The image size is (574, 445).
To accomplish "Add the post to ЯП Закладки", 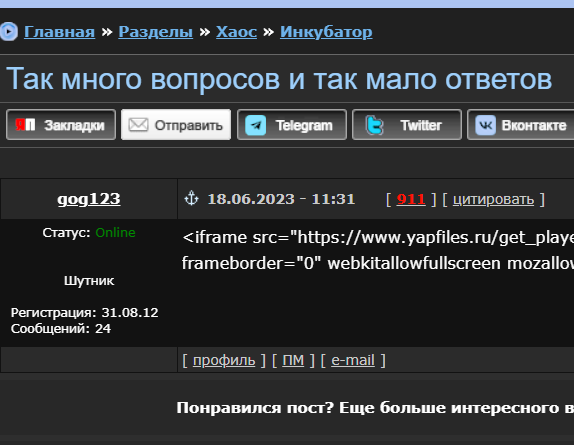I will tap(61, 125).
